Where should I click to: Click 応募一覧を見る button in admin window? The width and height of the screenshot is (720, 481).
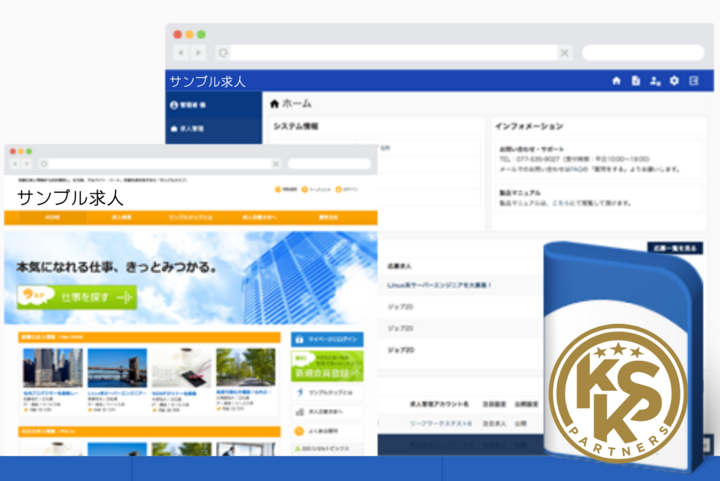675,248
